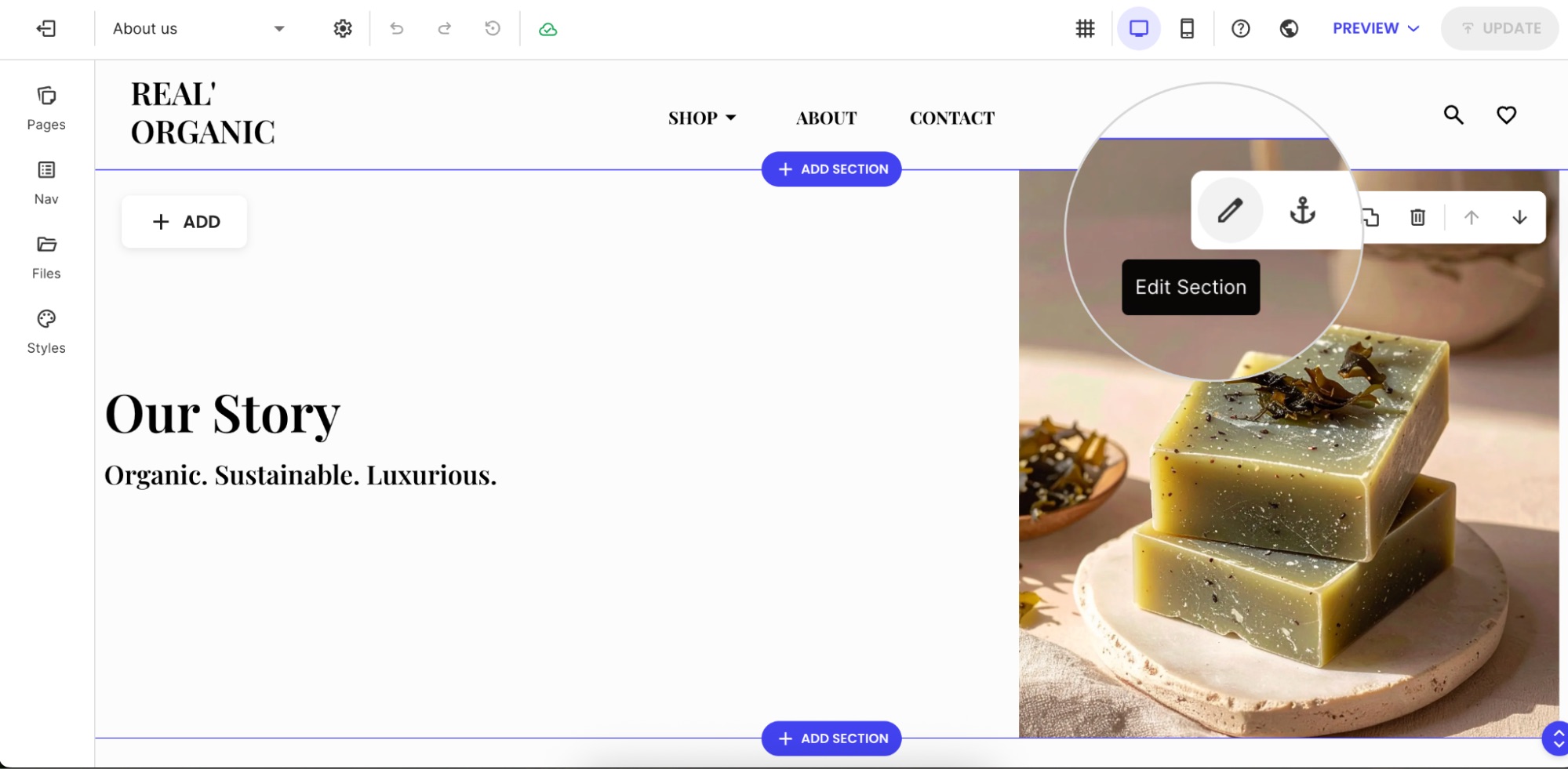Screen dimensions: 1568x769
Task: Open the help question mark icon
Action: point(1241,29)
